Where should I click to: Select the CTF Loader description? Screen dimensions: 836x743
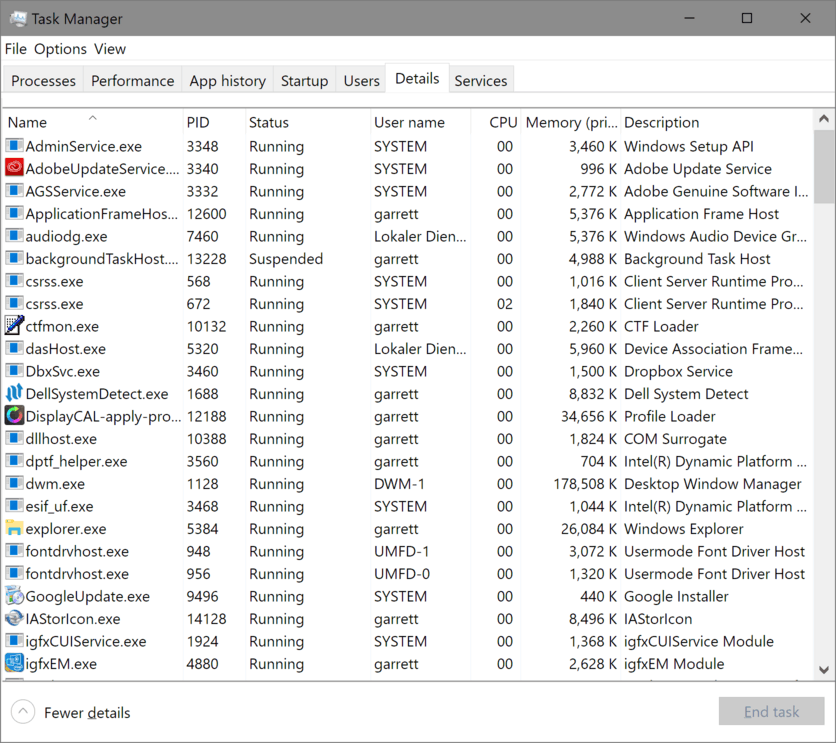[661, 326]
